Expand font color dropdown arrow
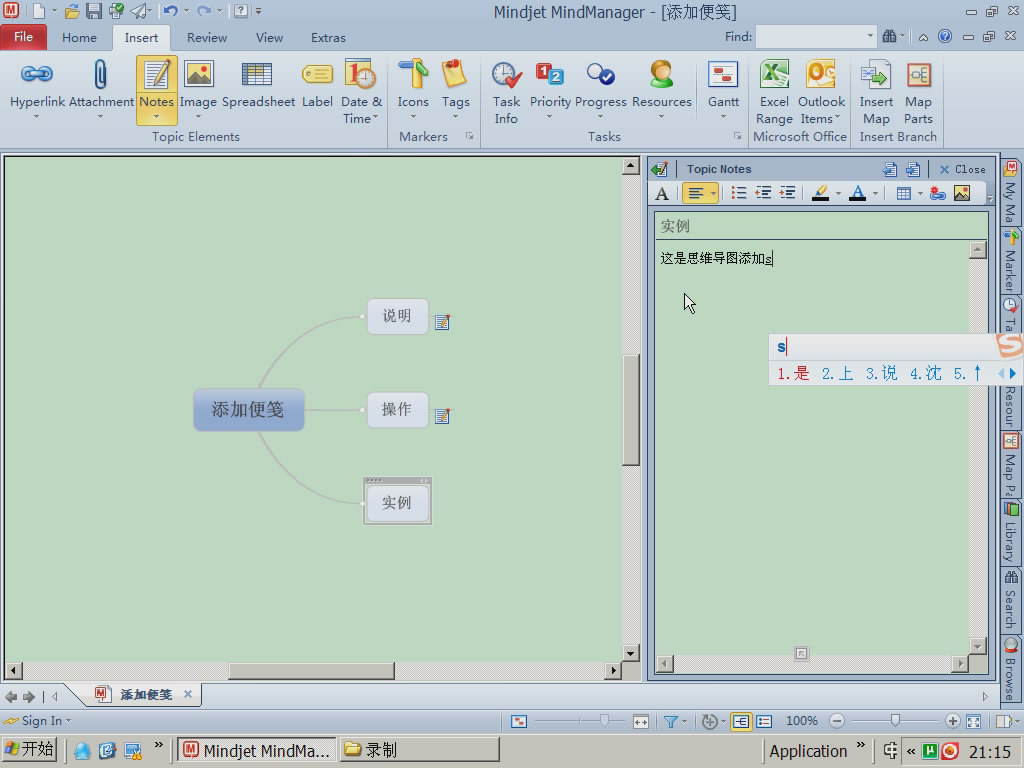This screenshot has width=1024, height=768. click(x=875, y=193)
